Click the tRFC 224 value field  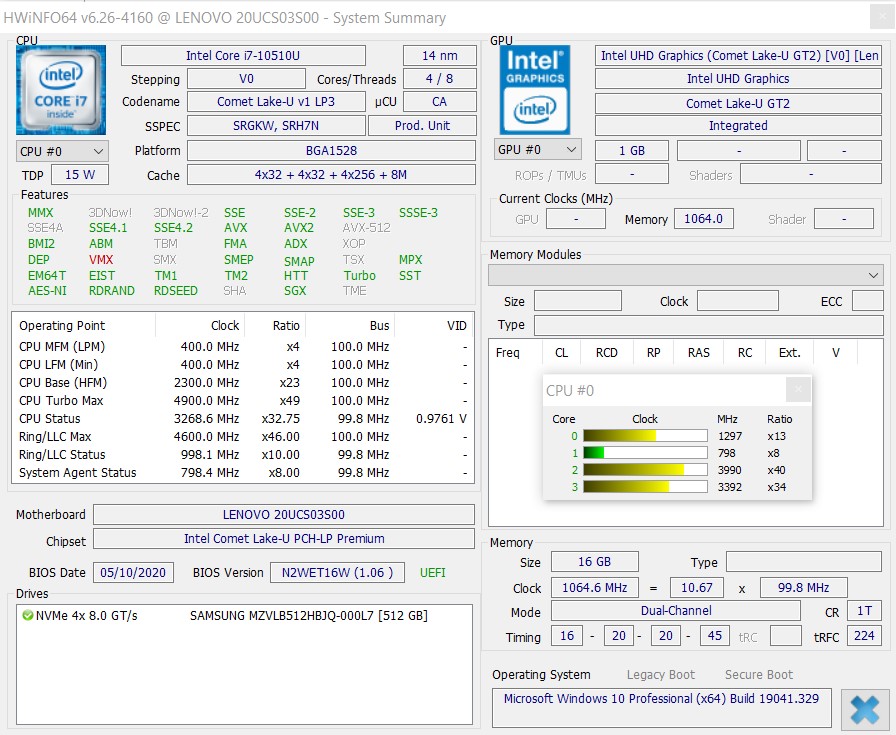[864, 636]
